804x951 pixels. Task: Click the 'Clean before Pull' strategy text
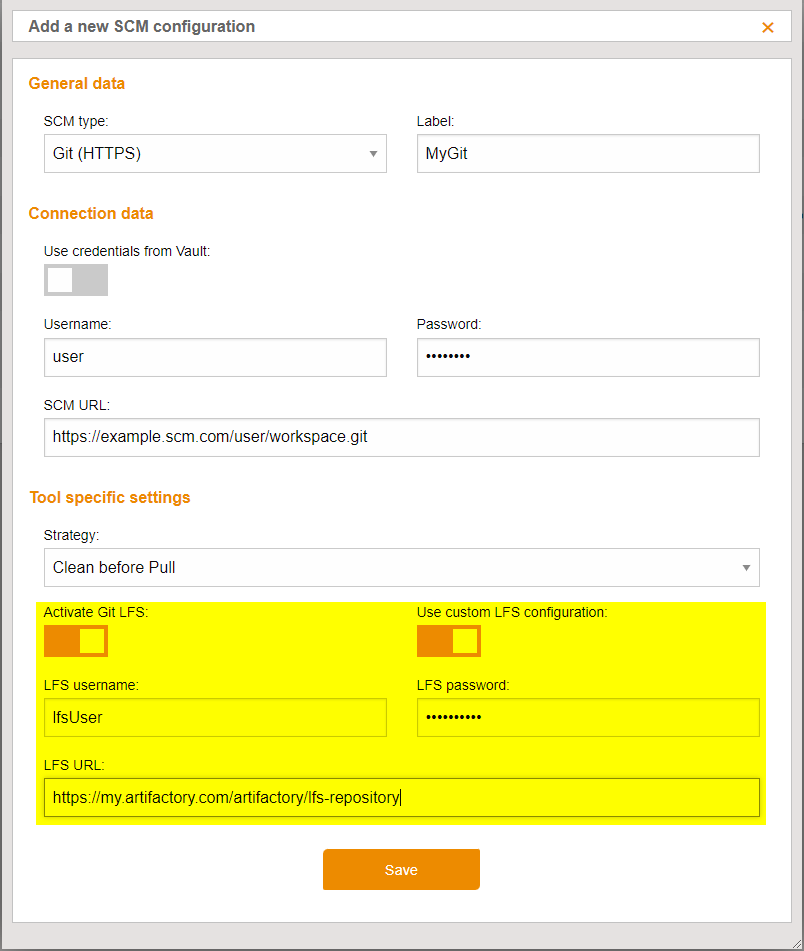115,568
